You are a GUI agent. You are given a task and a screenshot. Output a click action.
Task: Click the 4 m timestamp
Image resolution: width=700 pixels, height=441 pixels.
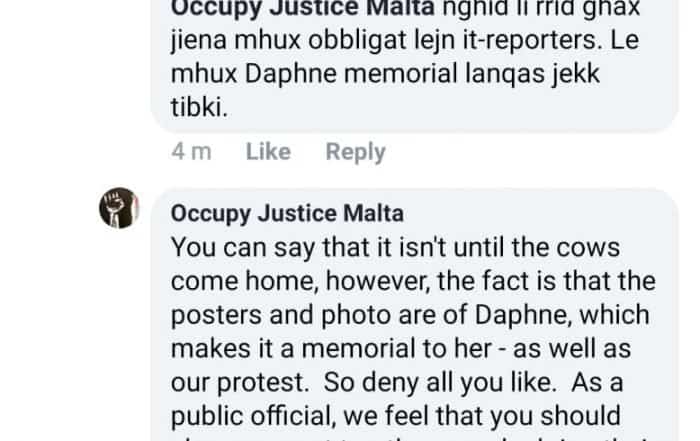click(x=192, y=152)
